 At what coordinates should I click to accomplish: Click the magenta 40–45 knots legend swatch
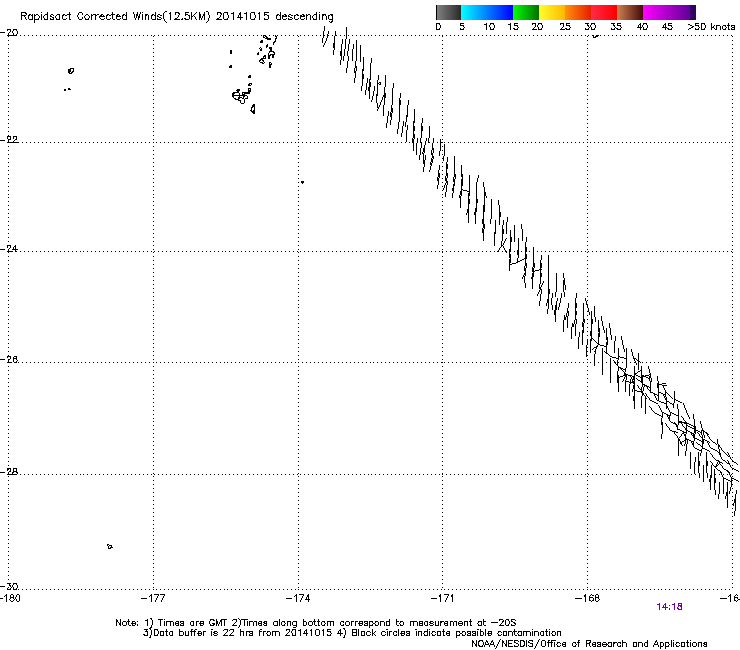(x=656, y=12)
